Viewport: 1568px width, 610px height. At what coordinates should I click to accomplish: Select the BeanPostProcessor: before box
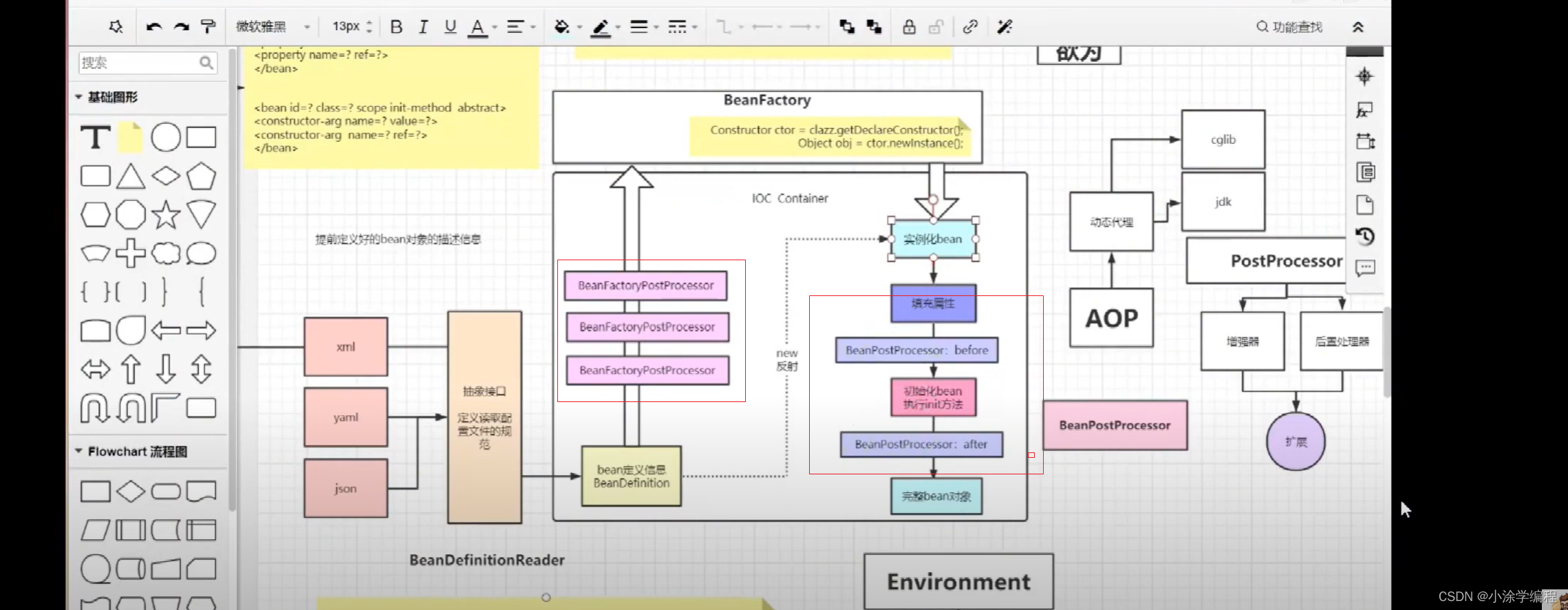[917, 350]
